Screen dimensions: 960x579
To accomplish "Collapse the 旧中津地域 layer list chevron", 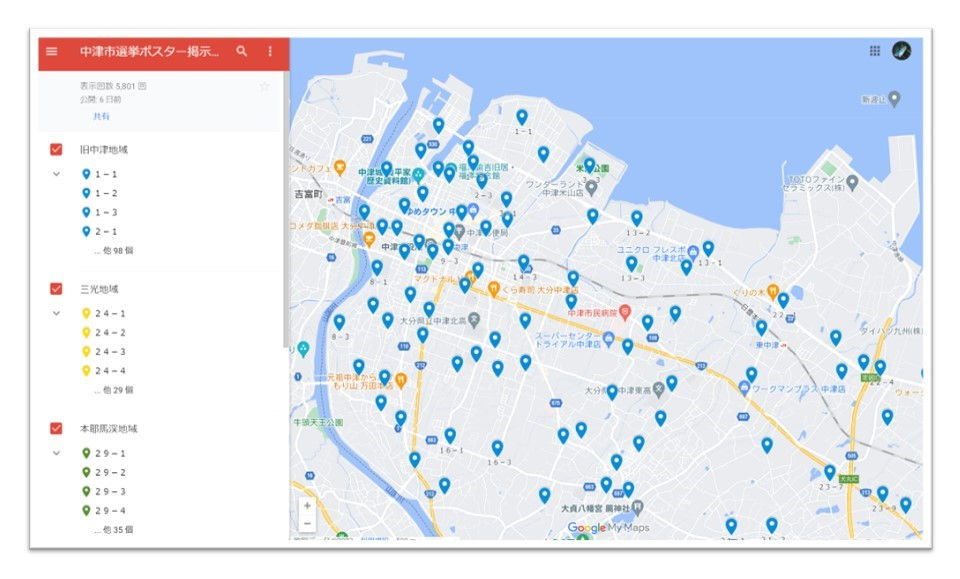I will click(56, 174).
